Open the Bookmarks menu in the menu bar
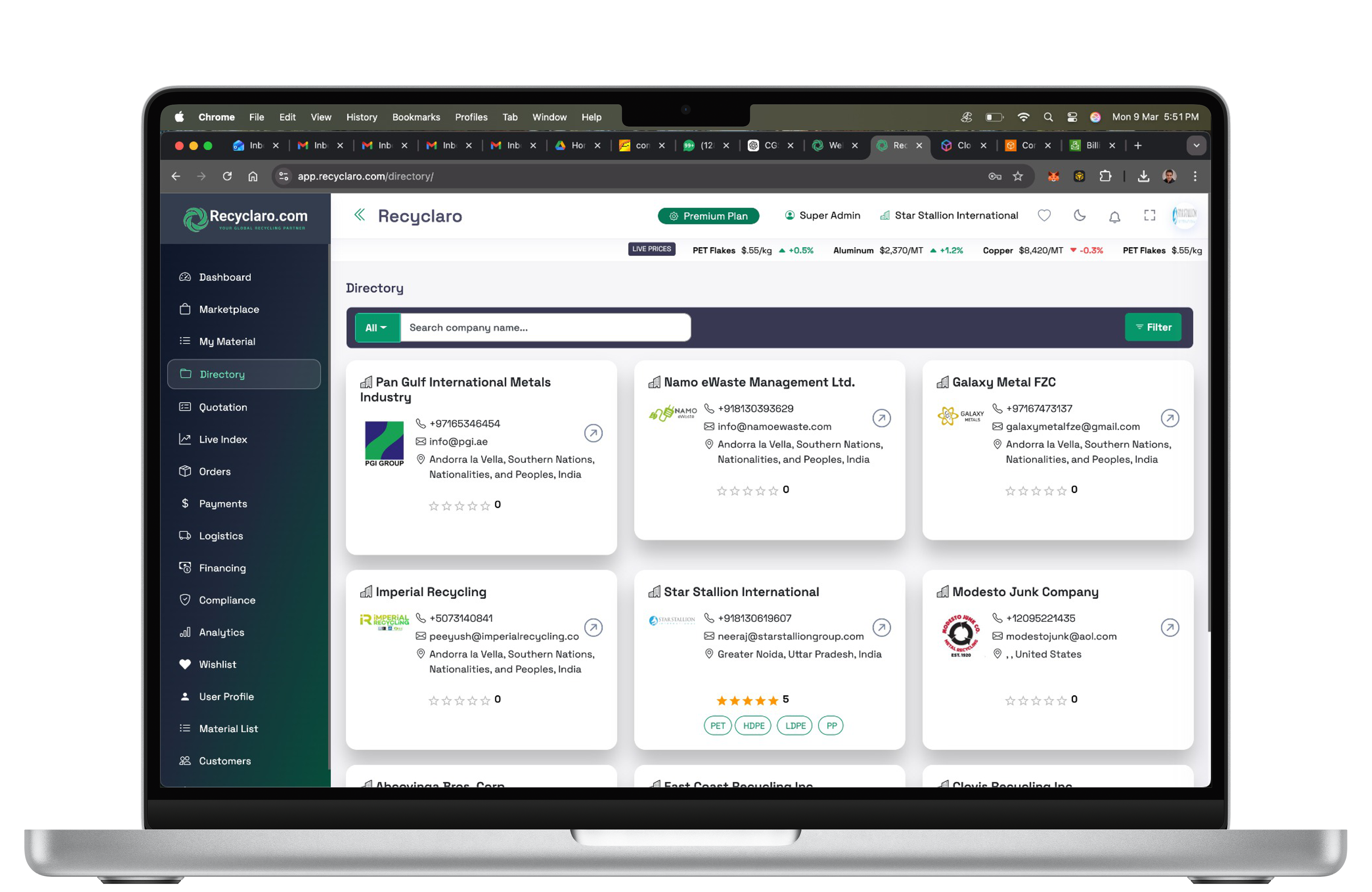Screen dimensions: 1372x892 click(x=416, y=117)
